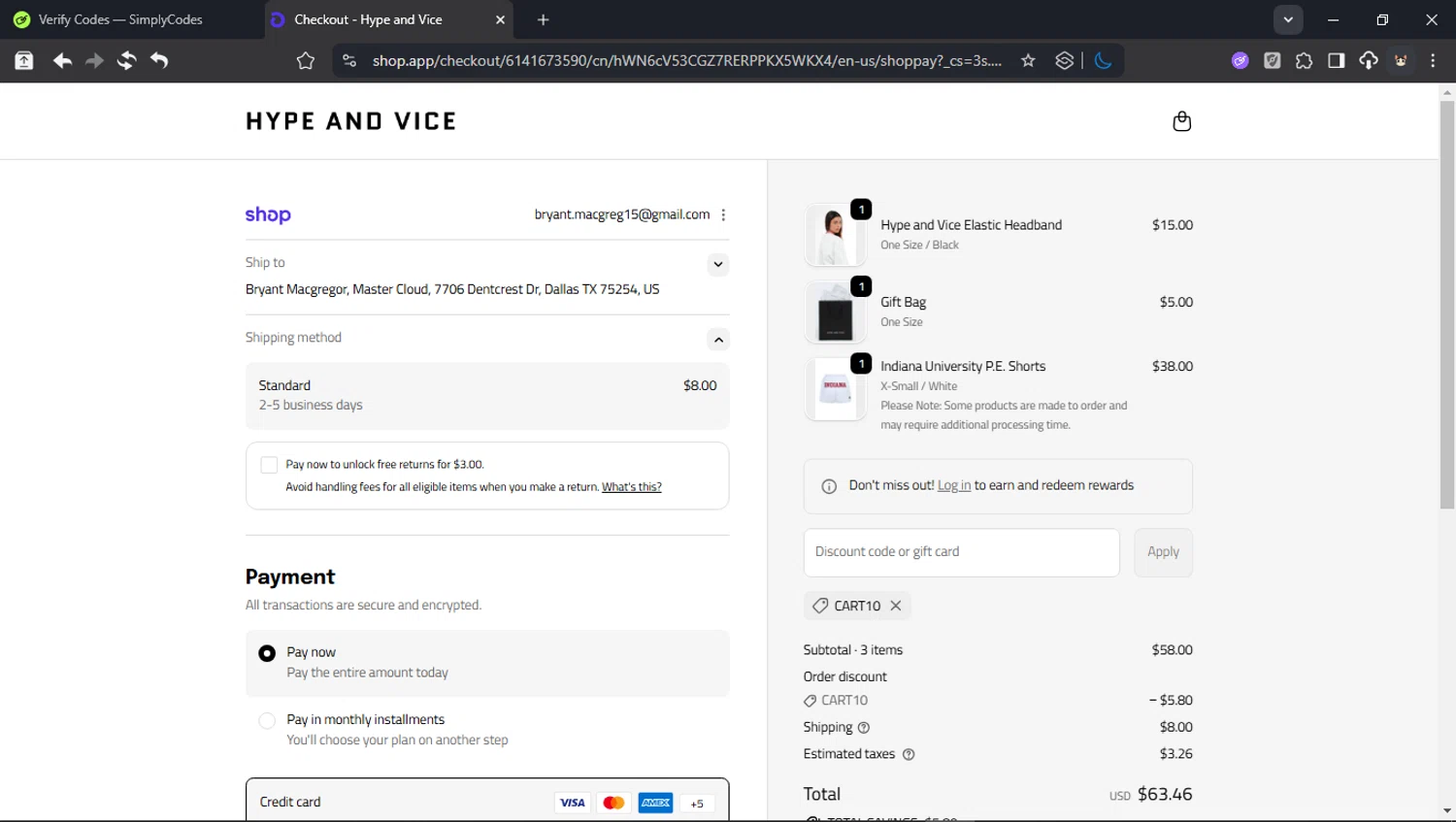Click the purple round extension icon

pos(1240,61)
